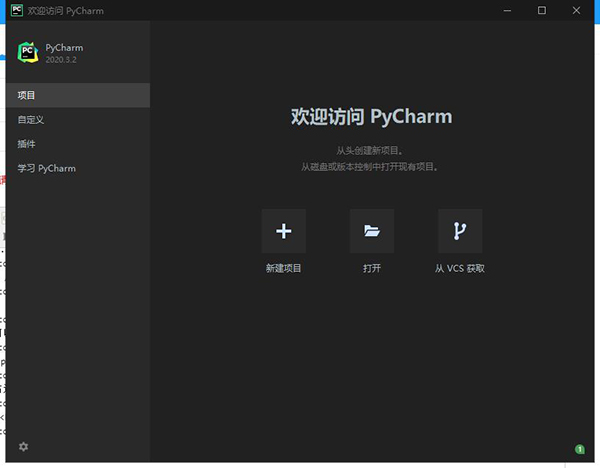Click the version text 2020.3.2

pos(61,60)
